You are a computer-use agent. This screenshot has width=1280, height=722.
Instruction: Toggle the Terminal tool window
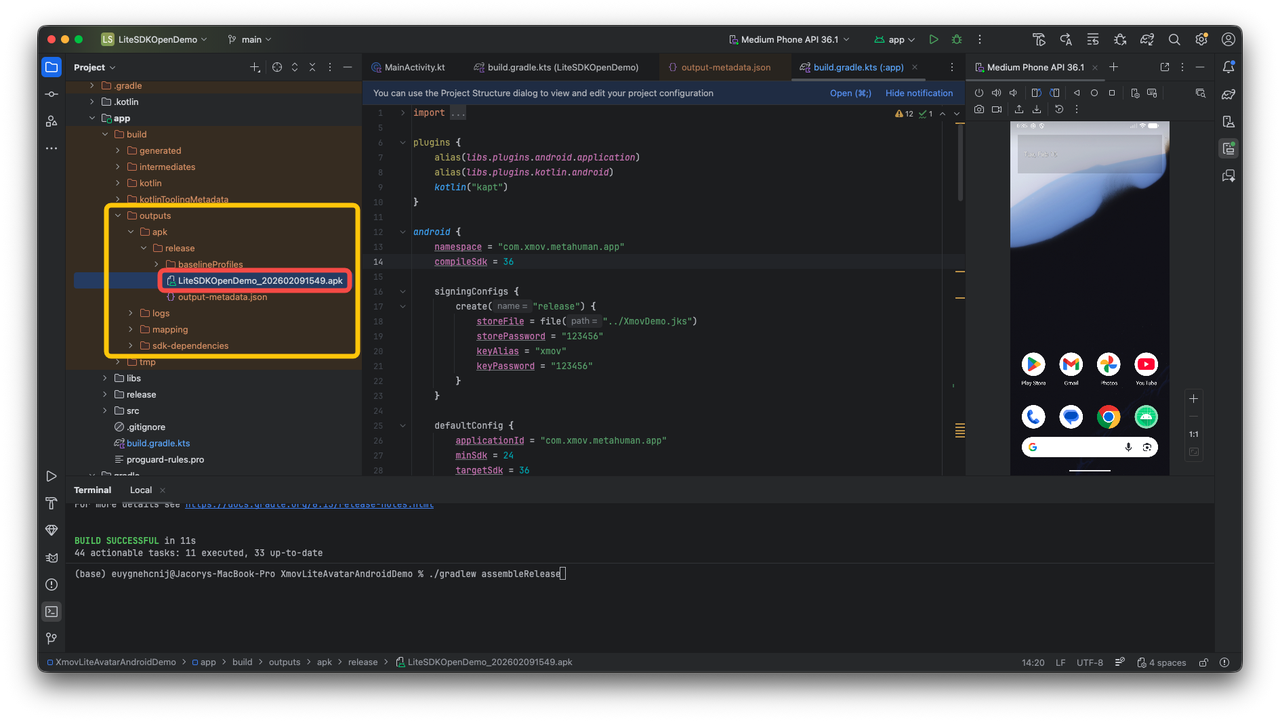coord(51,611)
